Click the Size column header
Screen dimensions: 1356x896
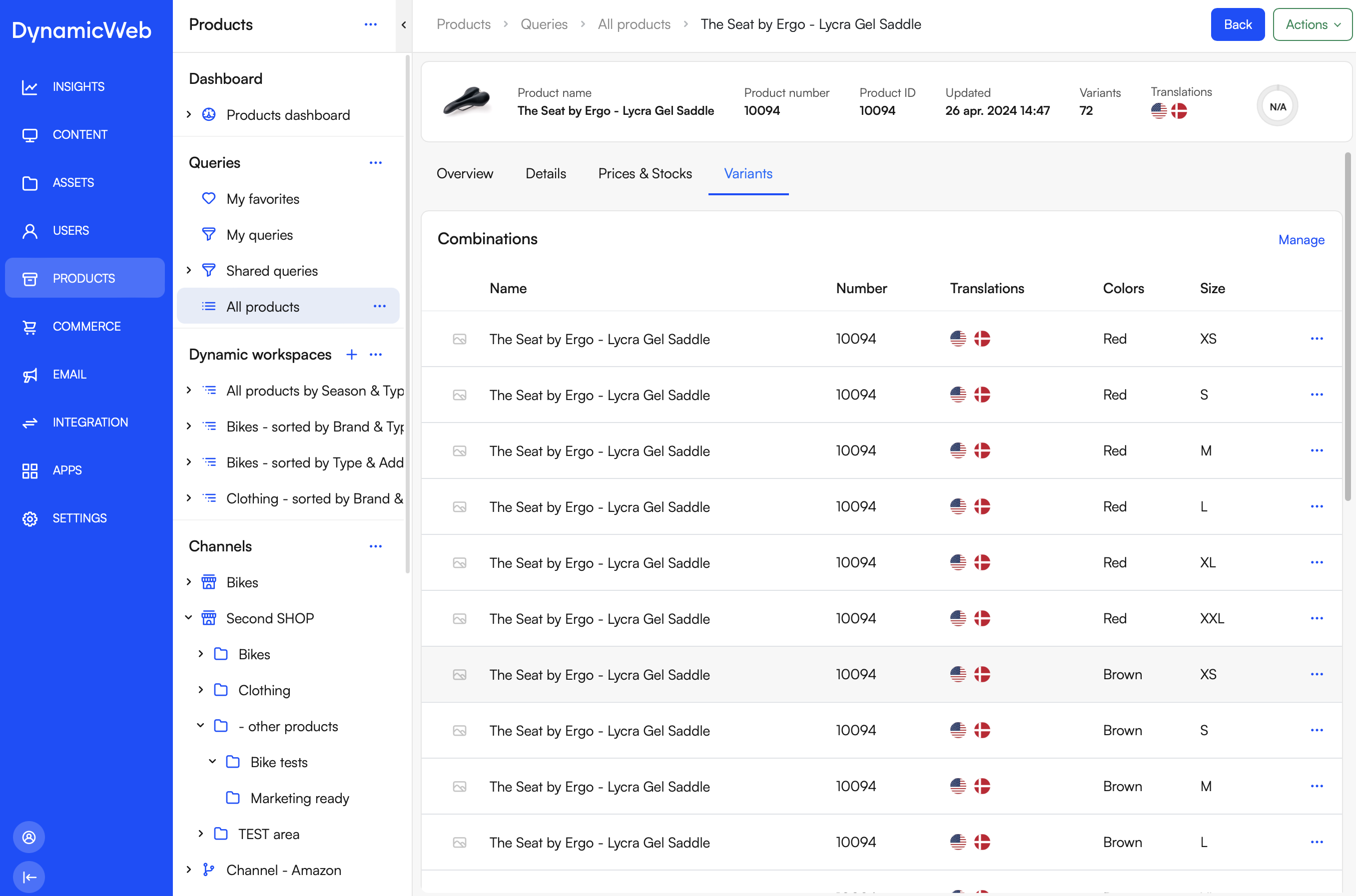click(x=1212, y=289)
